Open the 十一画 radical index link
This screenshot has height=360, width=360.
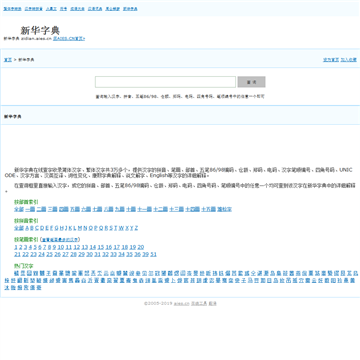(144, 209)
